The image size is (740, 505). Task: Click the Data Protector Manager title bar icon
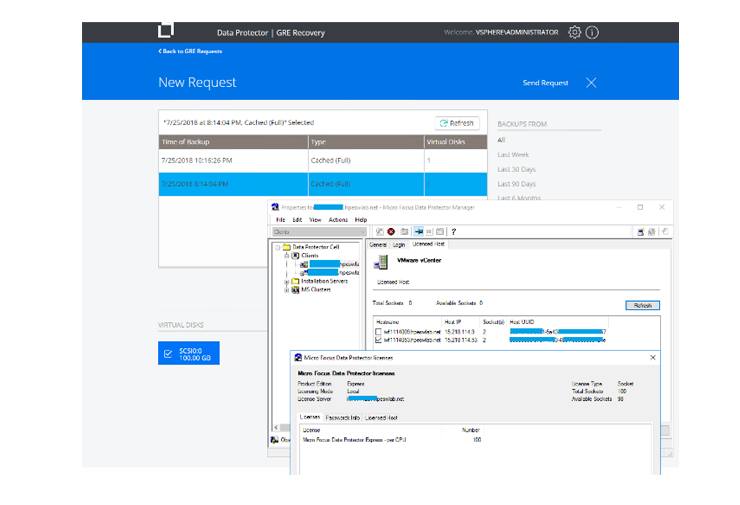click(275, 207)
